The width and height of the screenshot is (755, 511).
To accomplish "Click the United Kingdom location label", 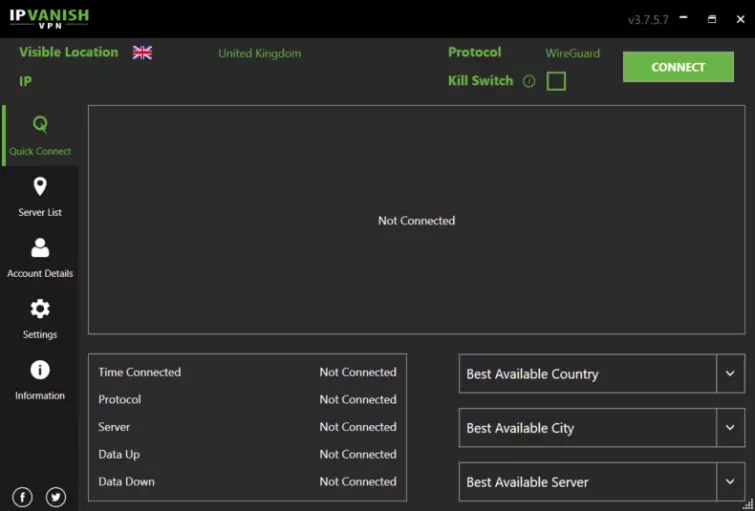I will point(259,53).
